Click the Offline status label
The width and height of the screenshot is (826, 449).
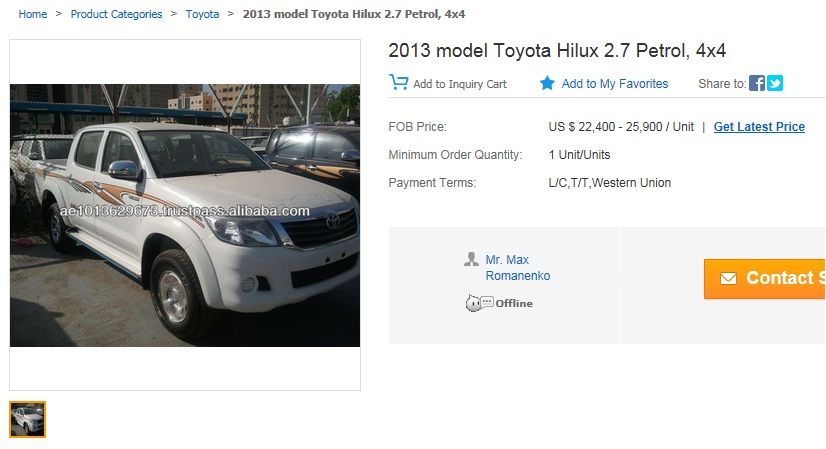coord(514,304)
